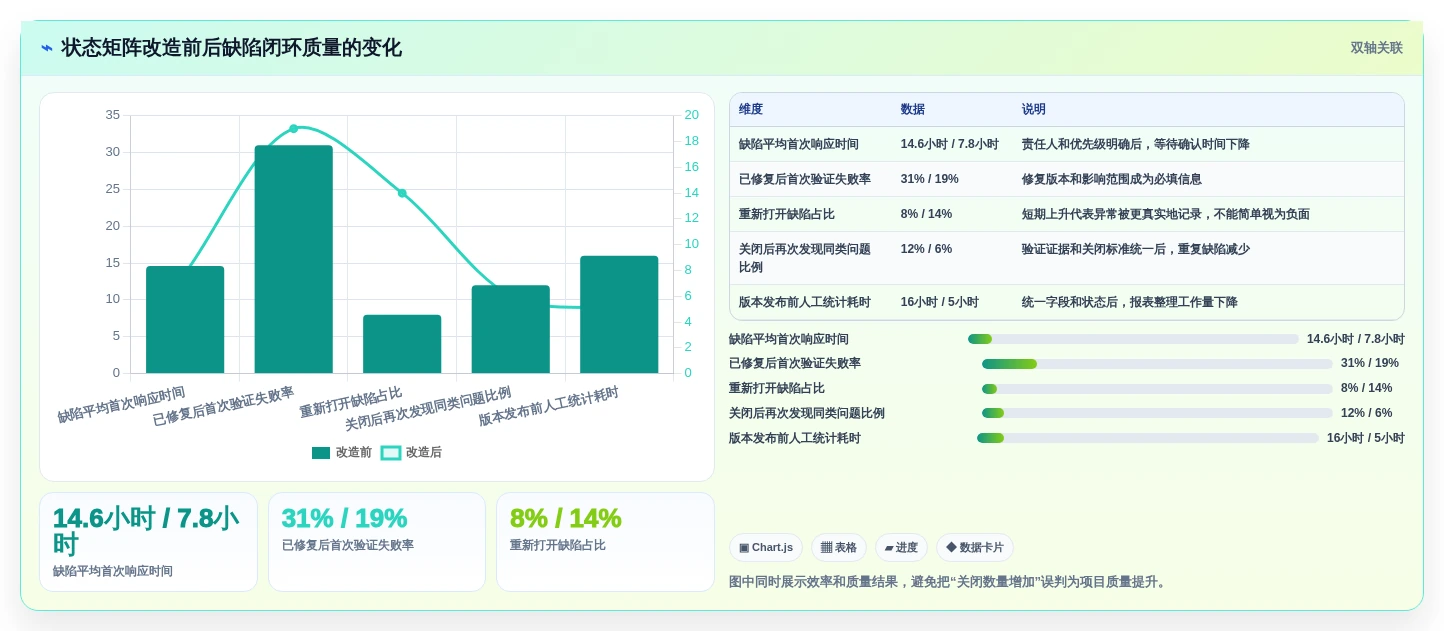Click the 表格 tag chip

(x=839, y=548)
